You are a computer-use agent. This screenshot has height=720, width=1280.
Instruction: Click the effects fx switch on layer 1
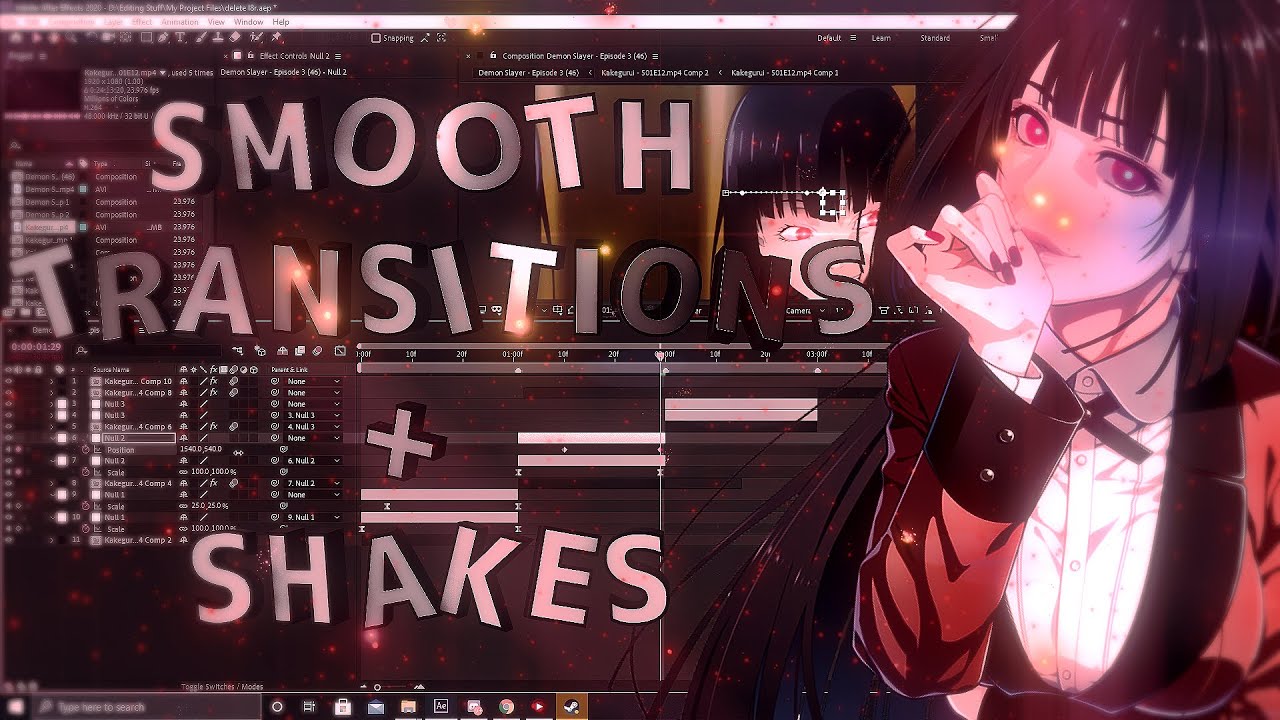pyautogui.click(x=213, y=381)
